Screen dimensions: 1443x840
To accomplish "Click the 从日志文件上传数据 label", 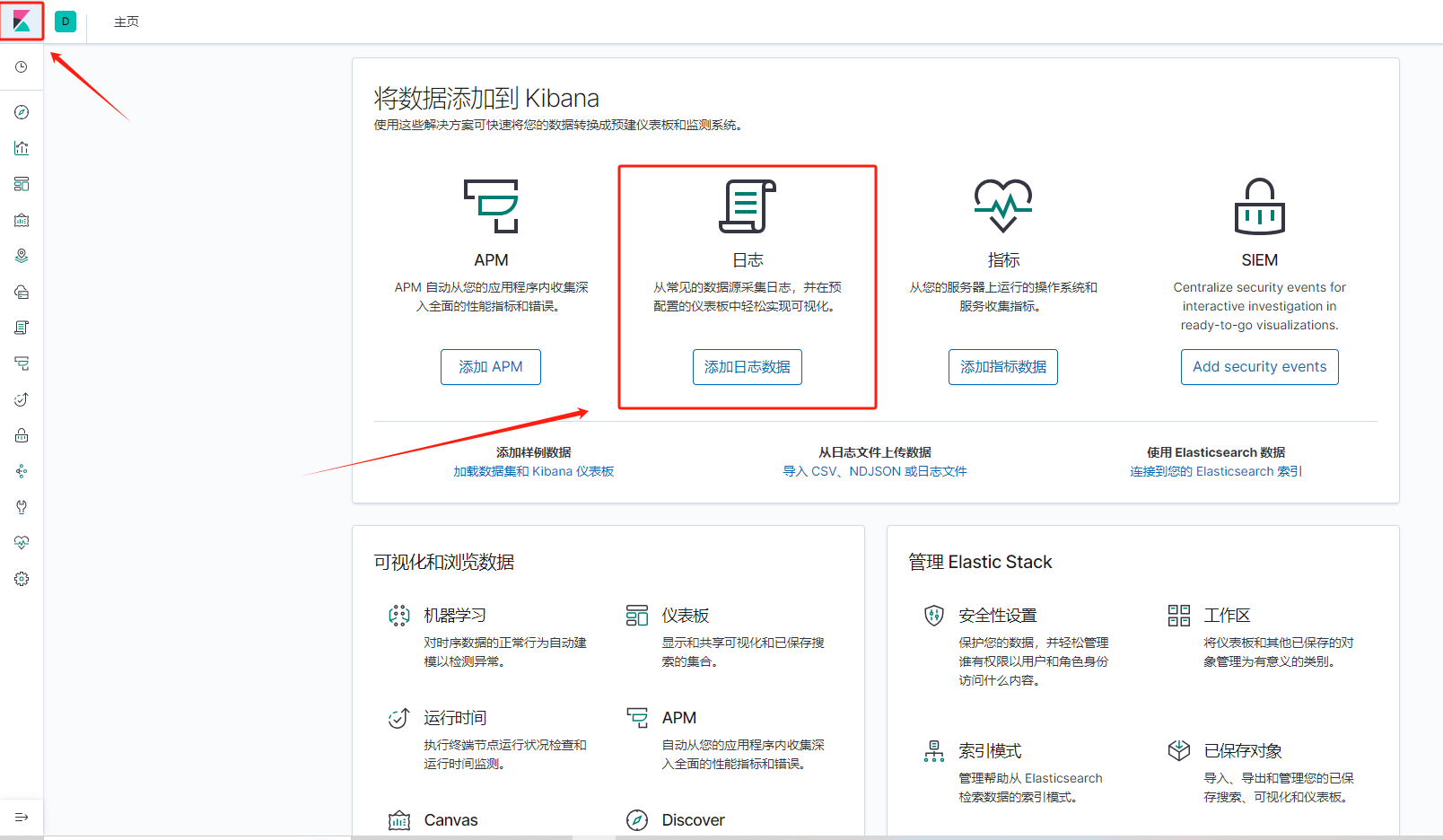I will point(875,452).
